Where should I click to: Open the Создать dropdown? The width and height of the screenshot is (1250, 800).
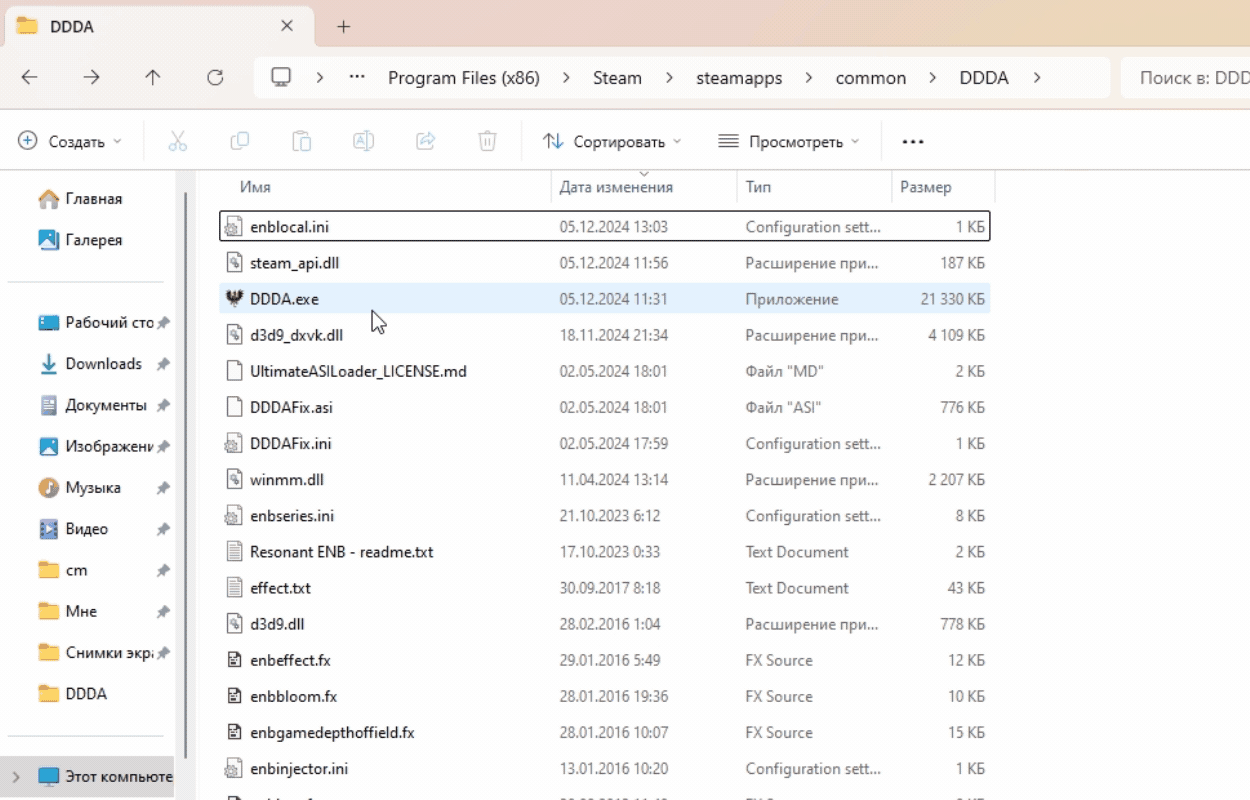(70, 142)
